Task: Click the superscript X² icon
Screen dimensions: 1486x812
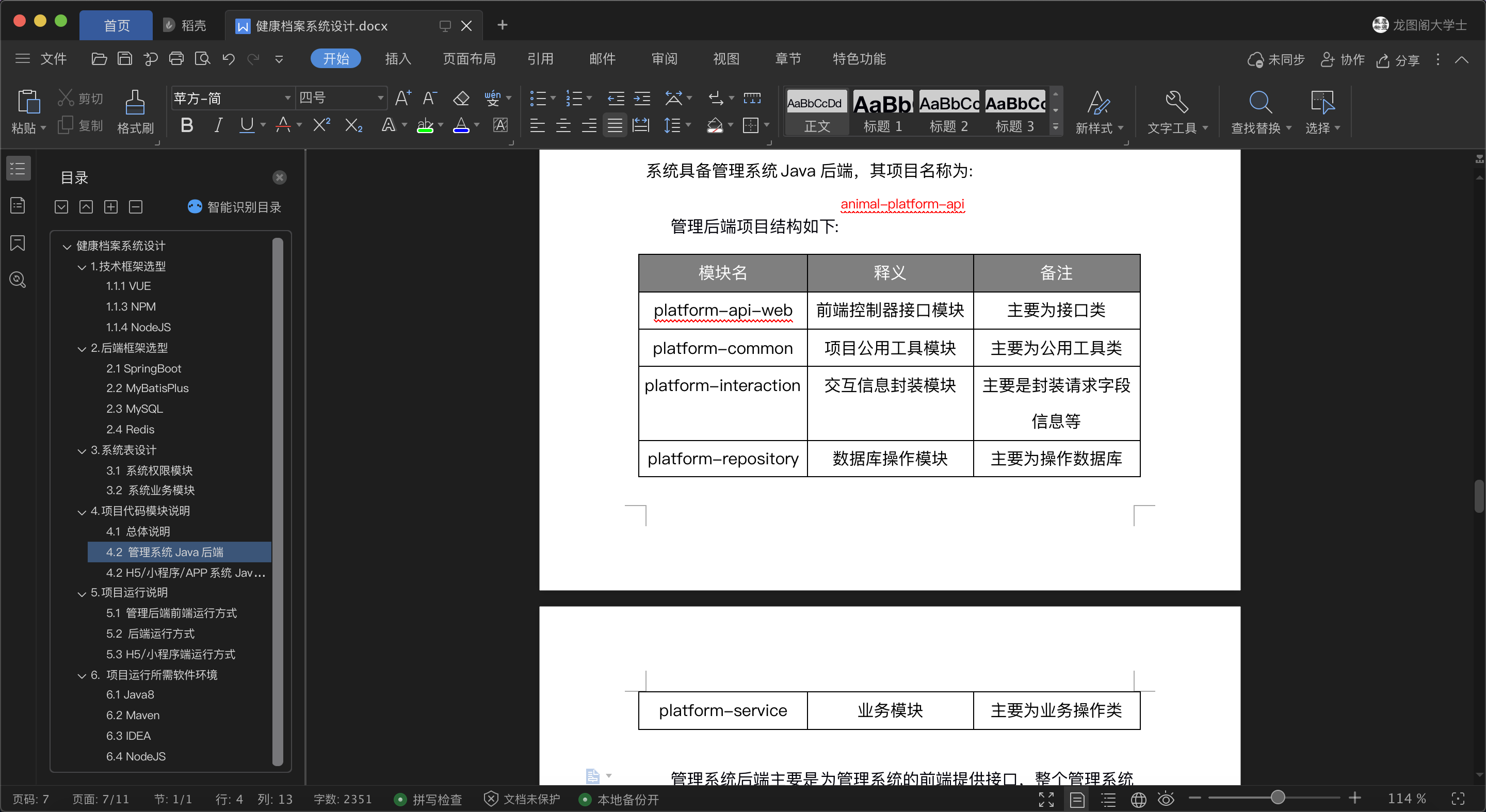Action: (x=321, y=125)
